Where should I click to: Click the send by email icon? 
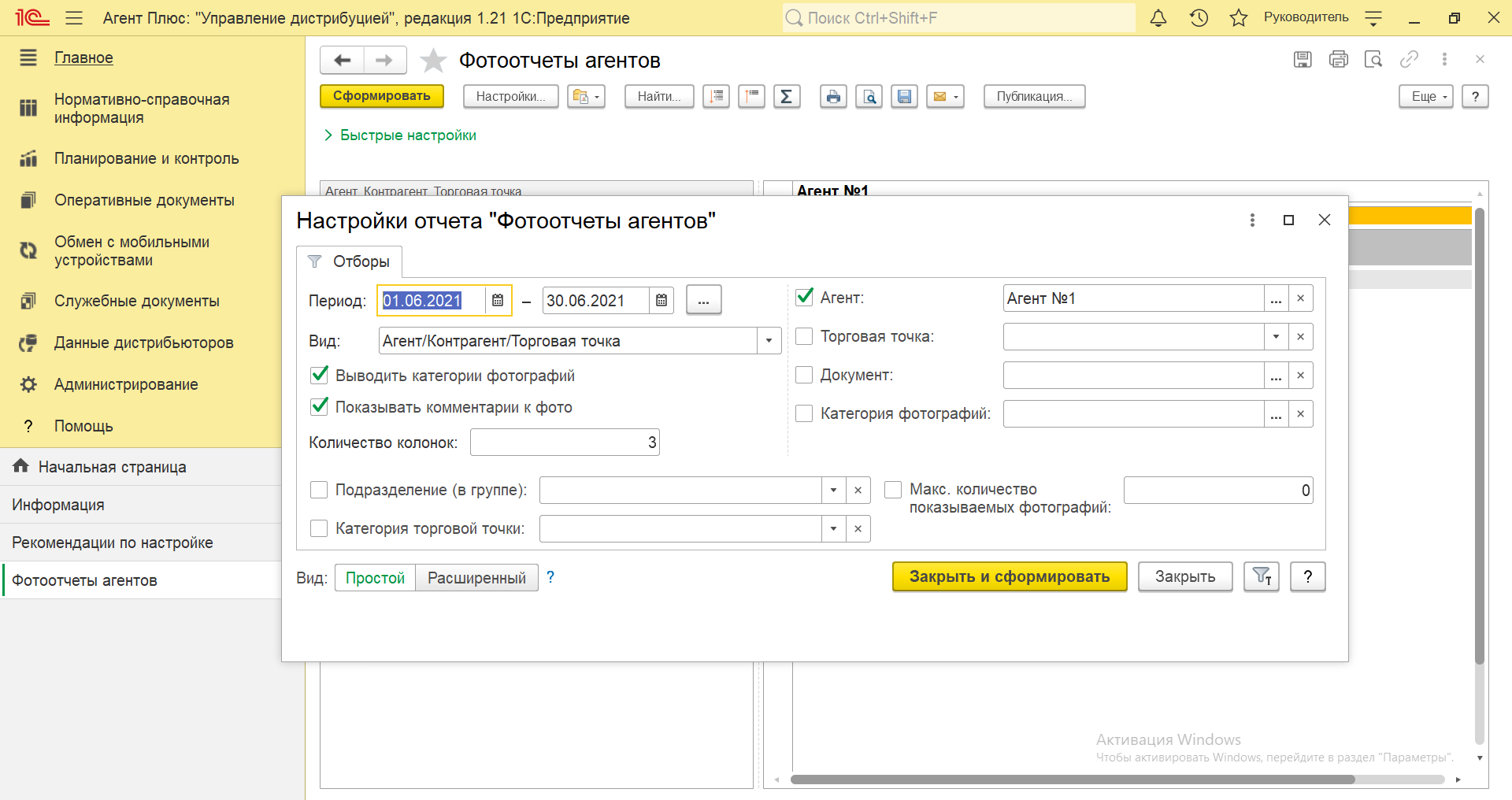coord(945,96)
